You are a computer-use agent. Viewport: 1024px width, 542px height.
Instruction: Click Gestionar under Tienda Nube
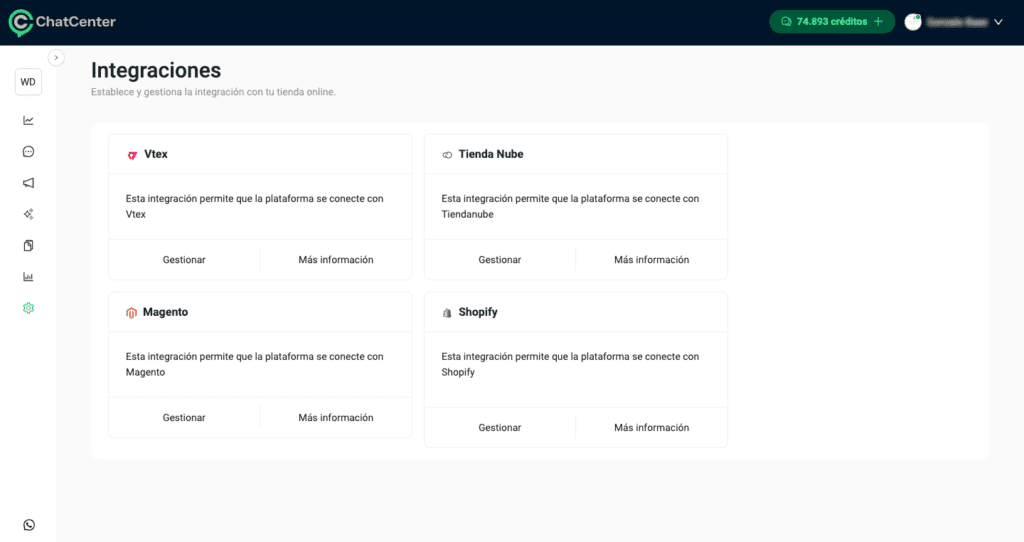click(500, 260)
